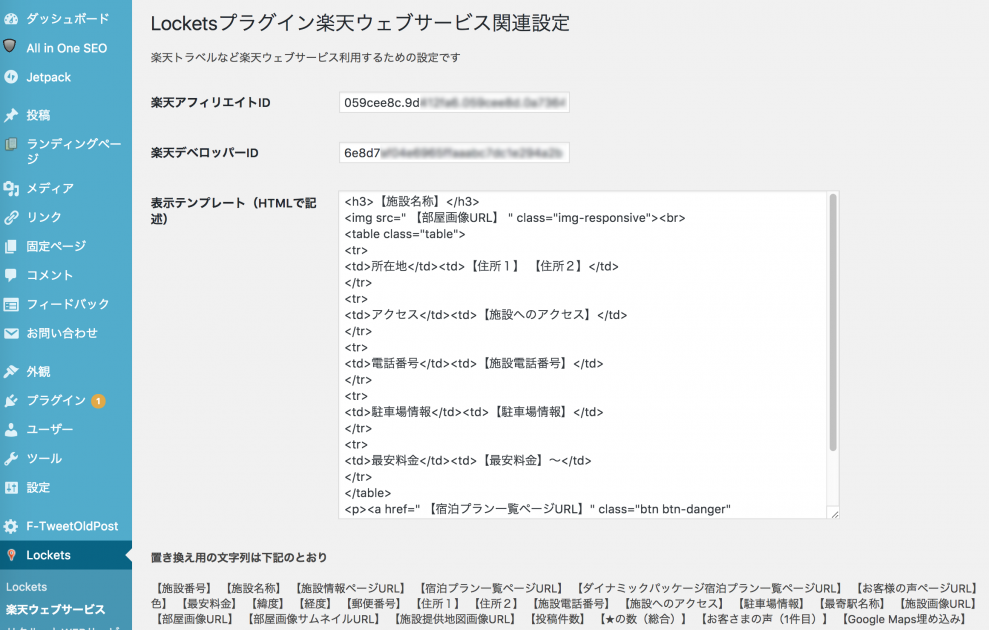The image size is (989, 630).
Task: Click the 置き換え用の文字列は下記のとおり text
Action: tap(239, 557)
